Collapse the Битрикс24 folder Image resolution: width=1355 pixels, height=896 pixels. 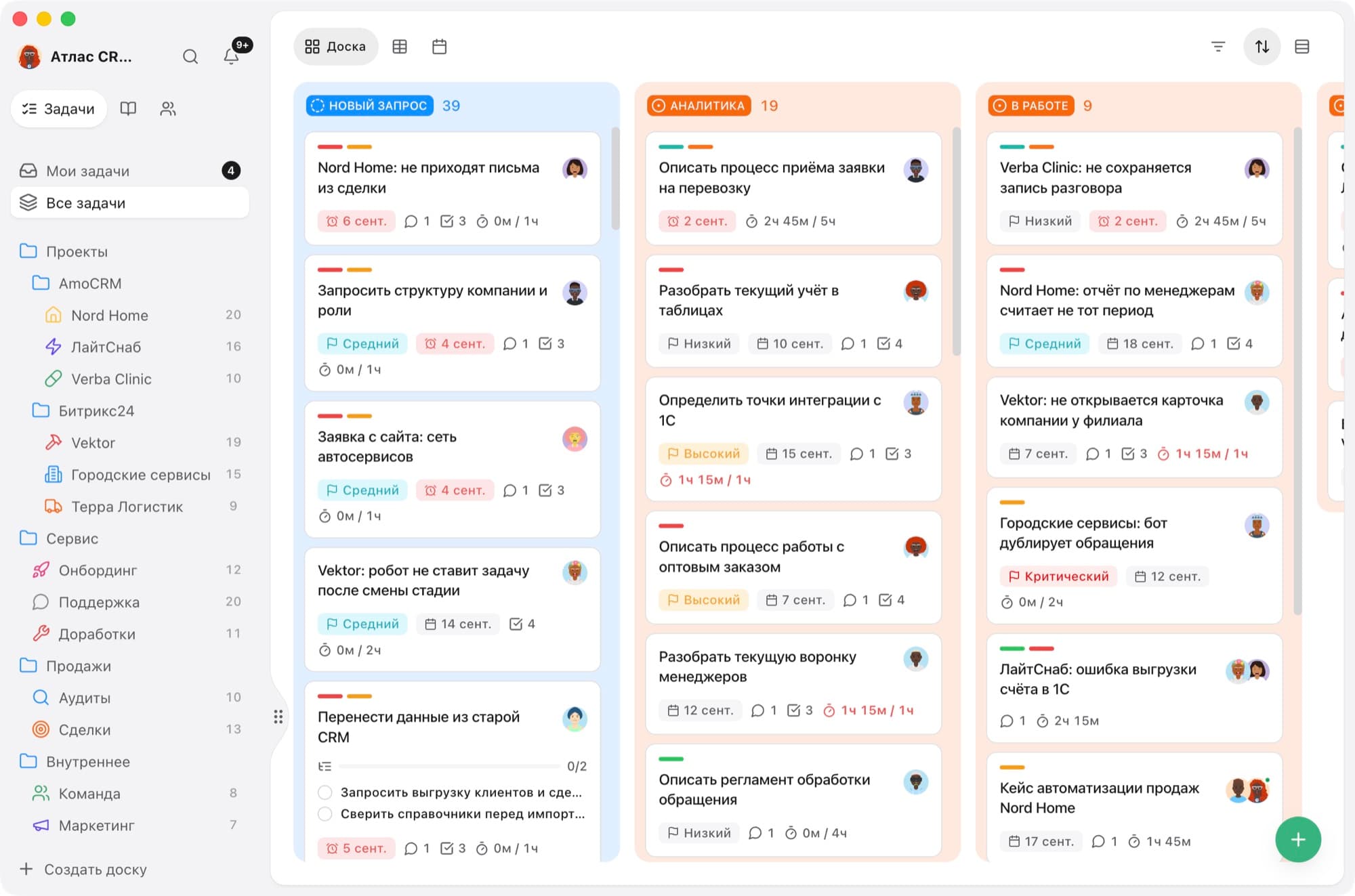(x=41, y=410)
